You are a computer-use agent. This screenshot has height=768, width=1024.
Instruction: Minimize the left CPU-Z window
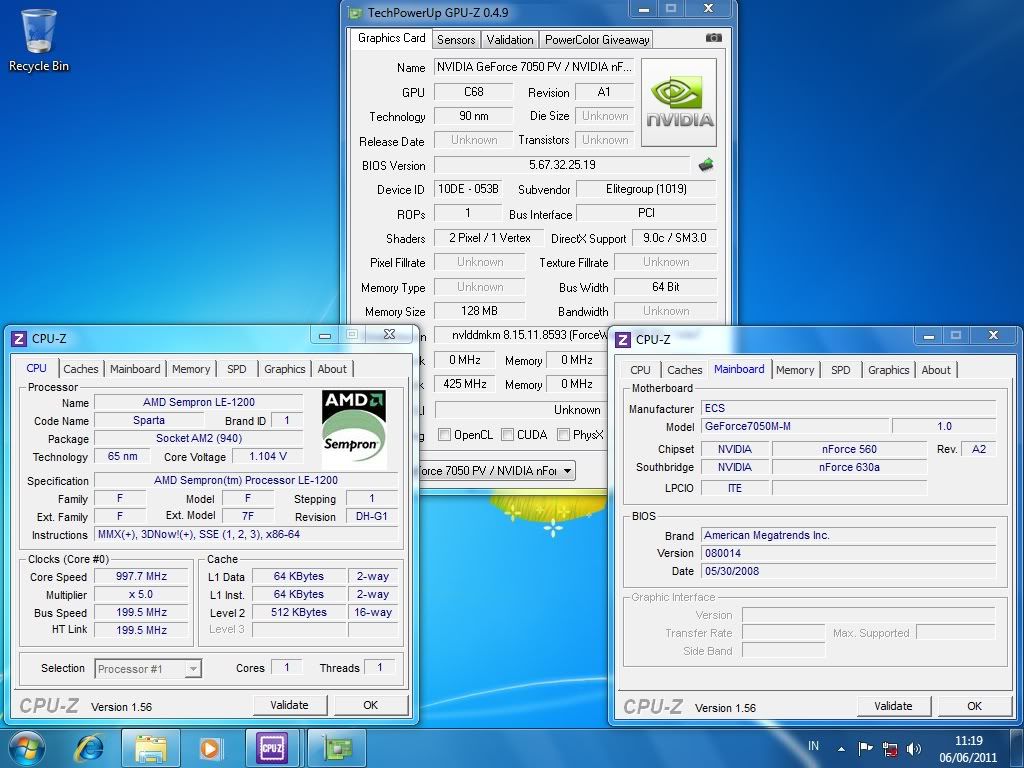coord(325,336)
